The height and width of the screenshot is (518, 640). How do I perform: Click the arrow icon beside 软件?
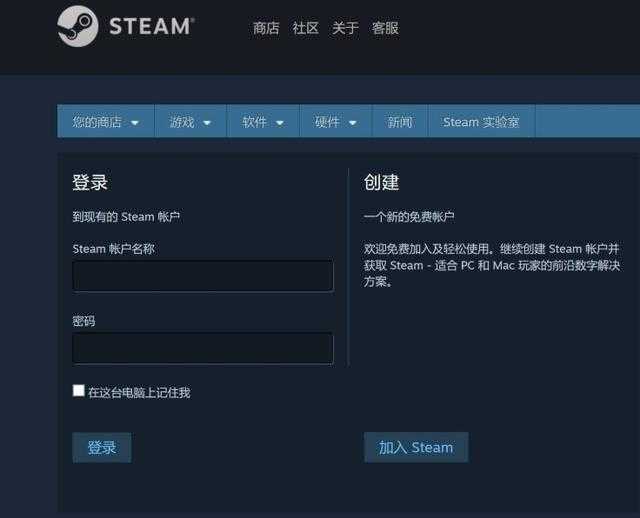[280, 123]
